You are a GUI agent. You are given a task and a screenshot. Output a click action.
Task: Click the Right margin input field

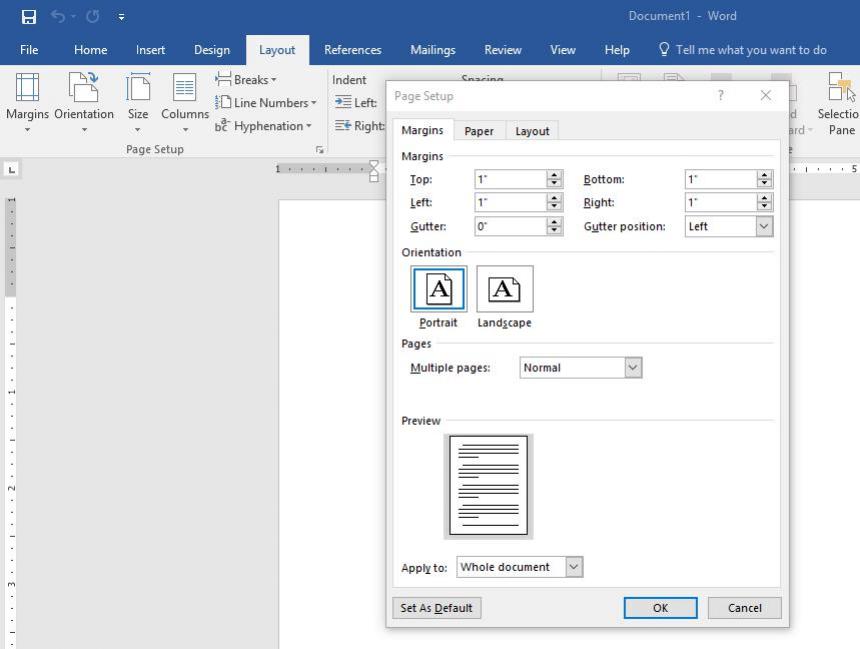pyautogui.click(x=721, y=202)
